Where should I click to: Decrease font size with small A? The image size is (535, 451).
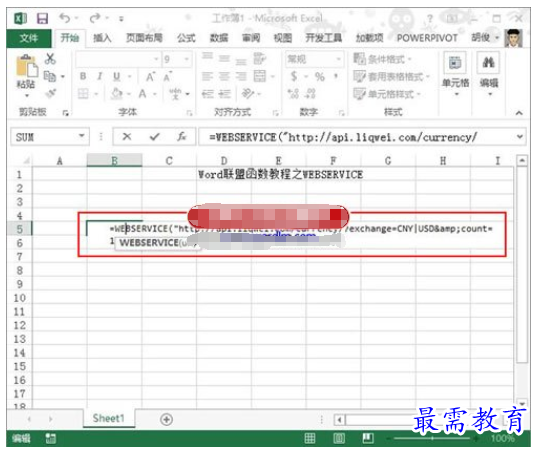[x=168, y=77]
